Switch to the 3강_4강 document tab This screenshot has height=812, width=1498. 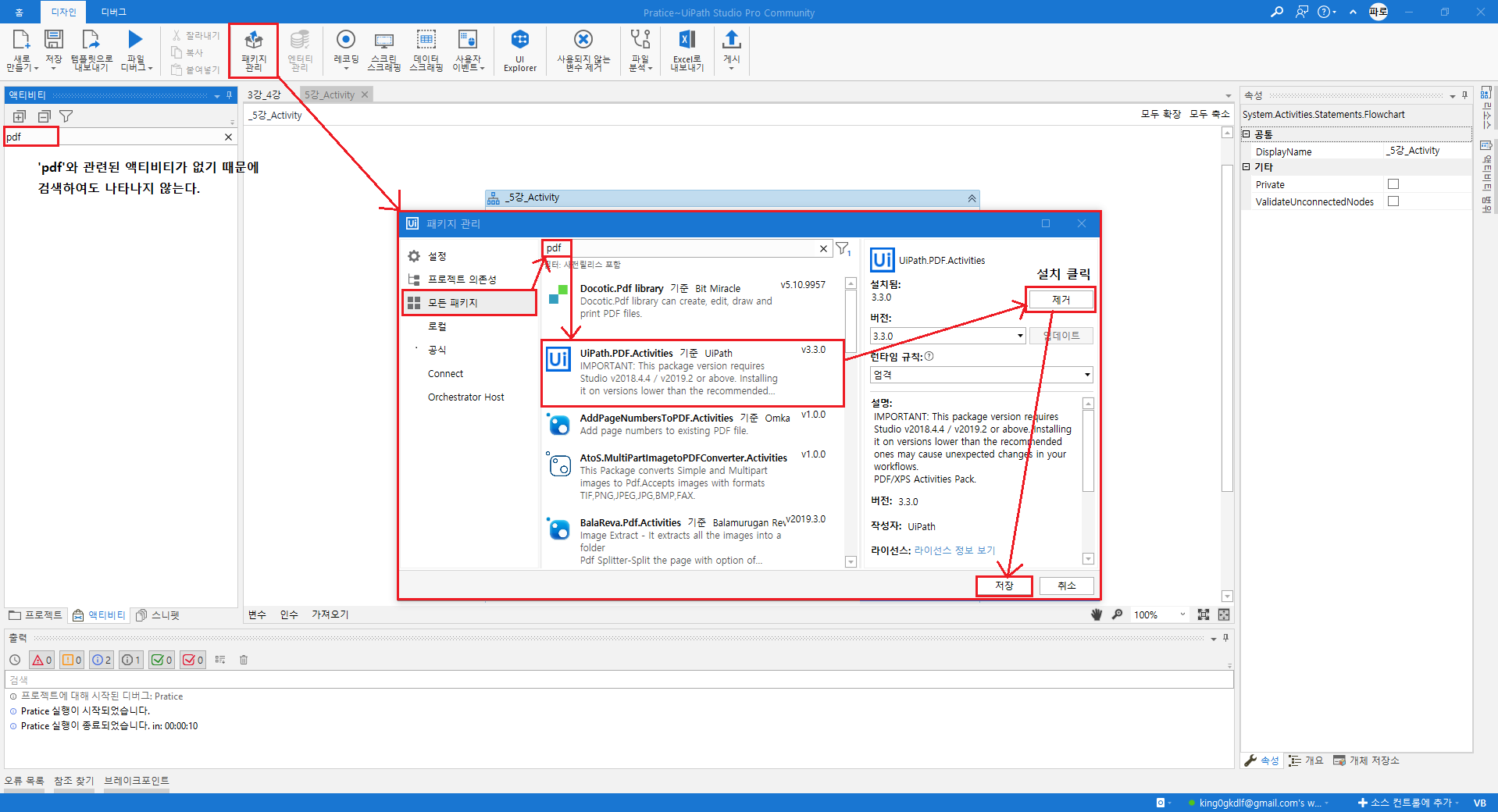pyautogui.click(x=264, y=94)
